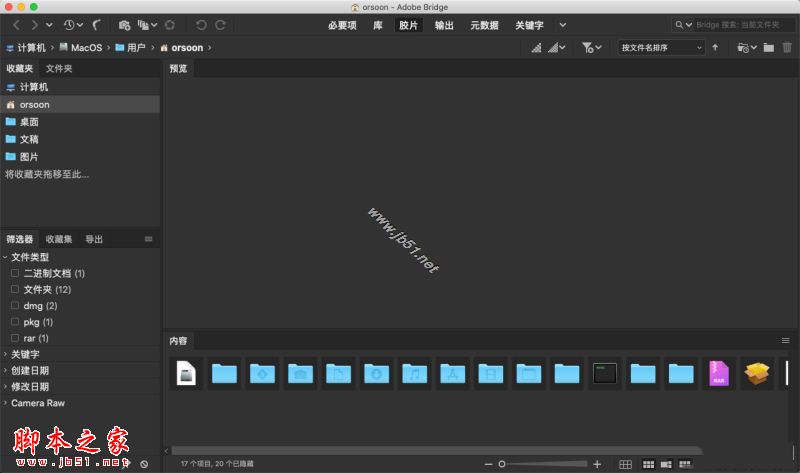
Task: Expand the 创建日期 filter section
Action: [x=5, y=370]
